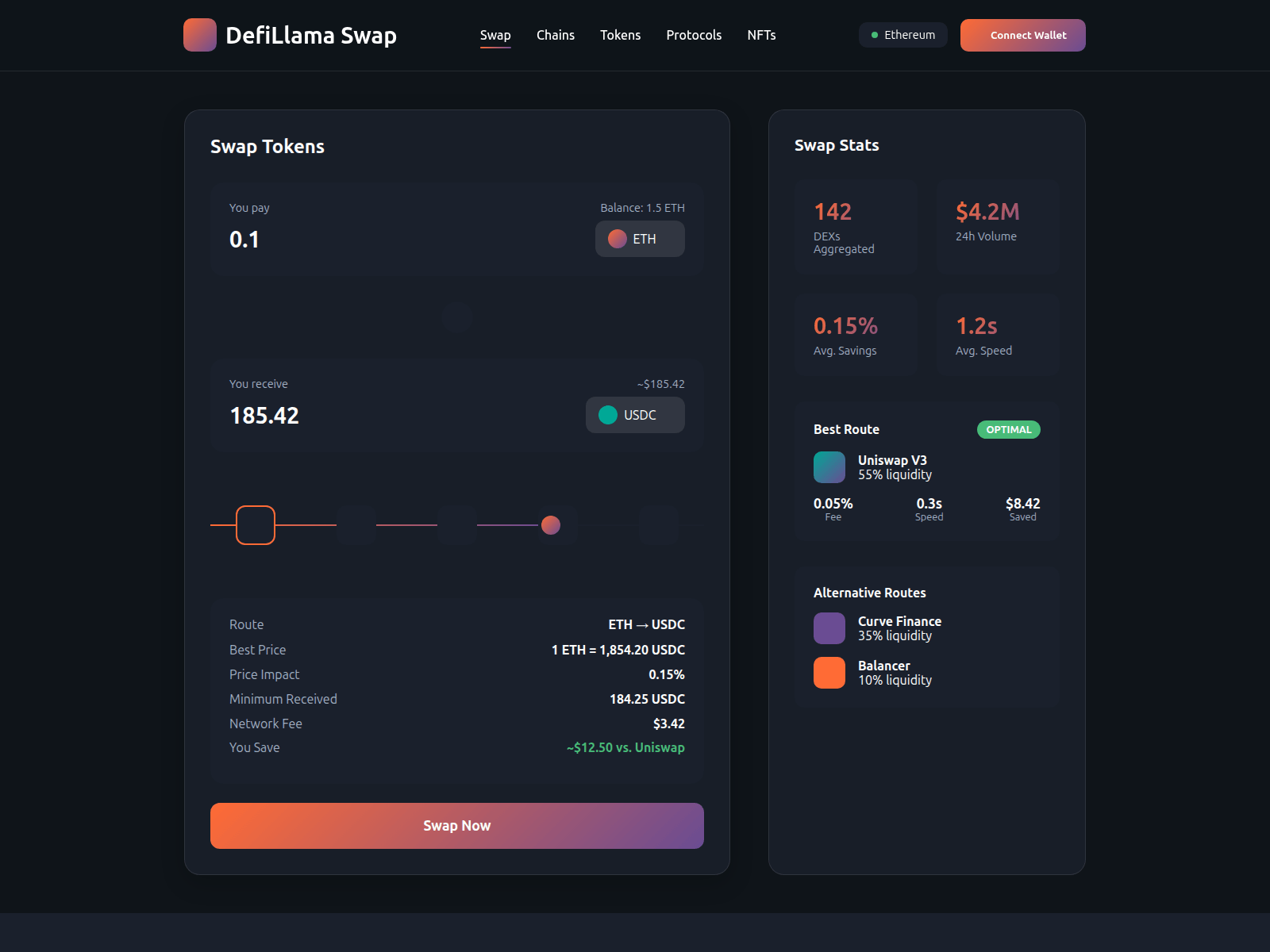This screenshot has height=952, width=1270.
Task: Open the Protocols nav tab
Action: pos(694,35)
